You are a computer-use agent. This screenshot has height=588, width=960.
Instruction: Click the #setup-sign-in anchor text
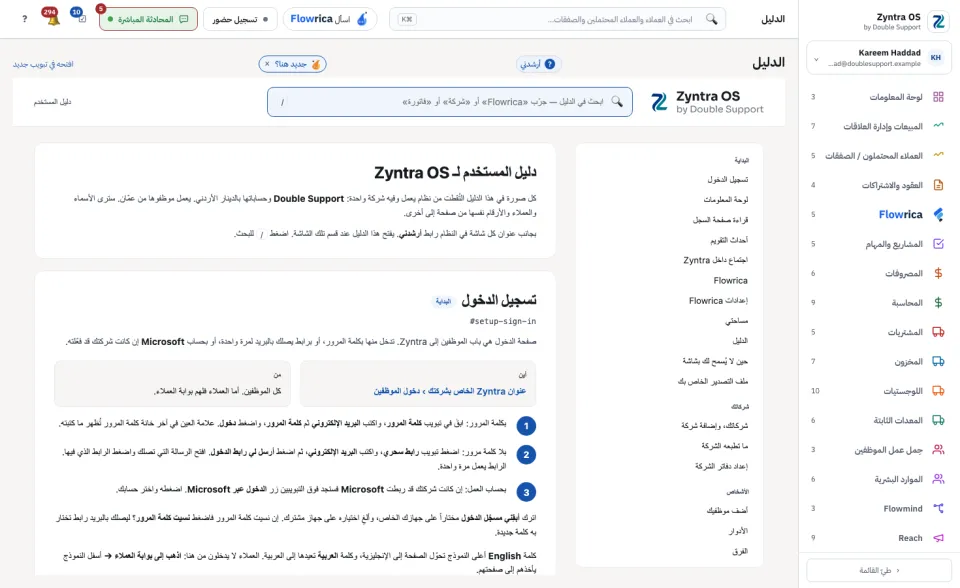[503, 321]
